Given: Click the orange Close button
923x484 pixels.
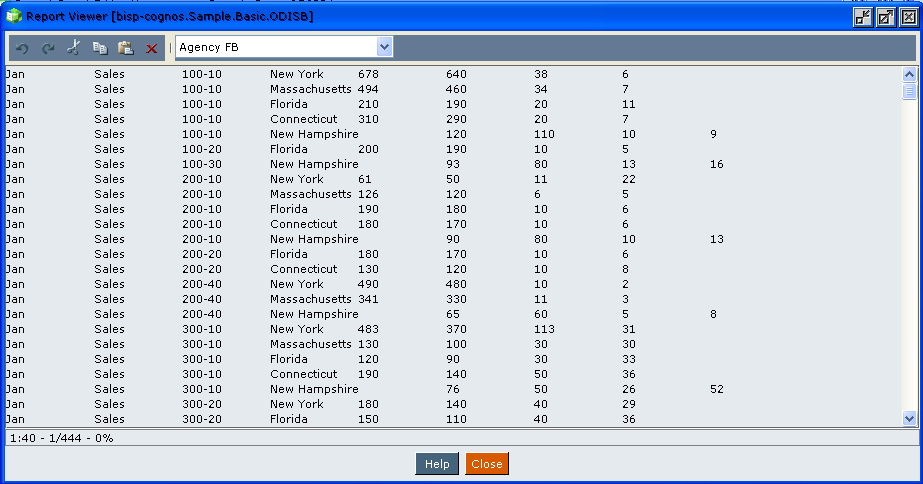Looking at the screenshot, I should coord(487,464).
